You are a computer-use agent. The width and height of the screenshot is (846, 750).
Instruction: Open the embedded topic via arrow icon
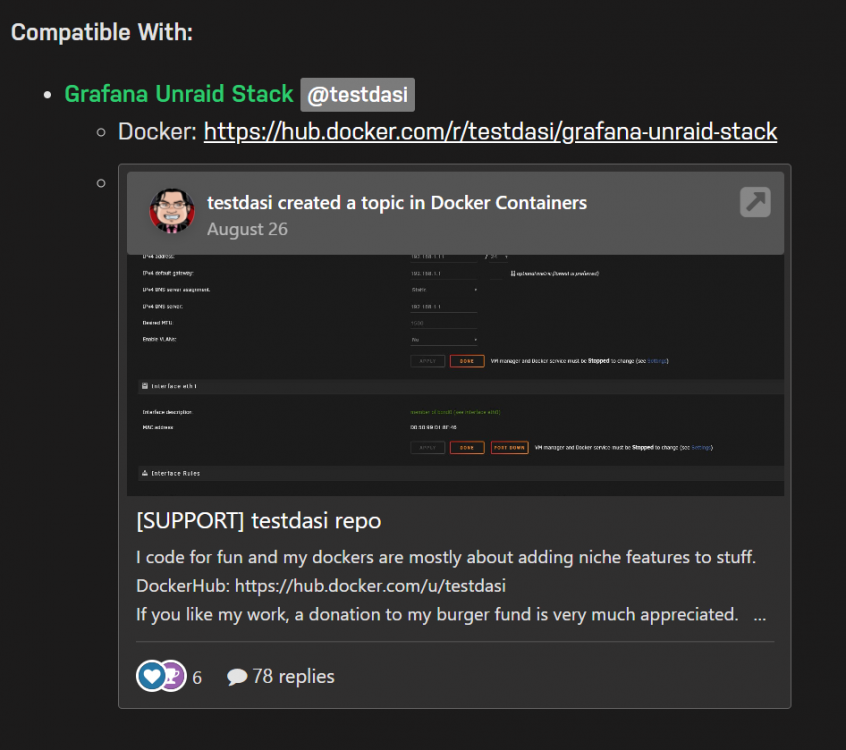(x=755, y=202)
